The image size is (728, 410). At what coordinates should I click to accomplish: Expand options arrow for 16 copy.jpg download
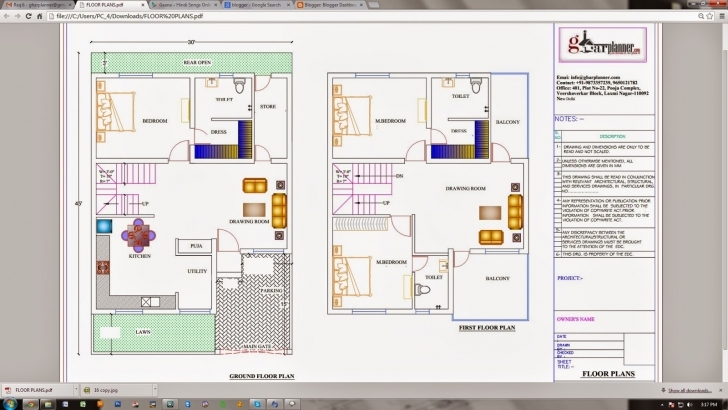coord(155,390)
